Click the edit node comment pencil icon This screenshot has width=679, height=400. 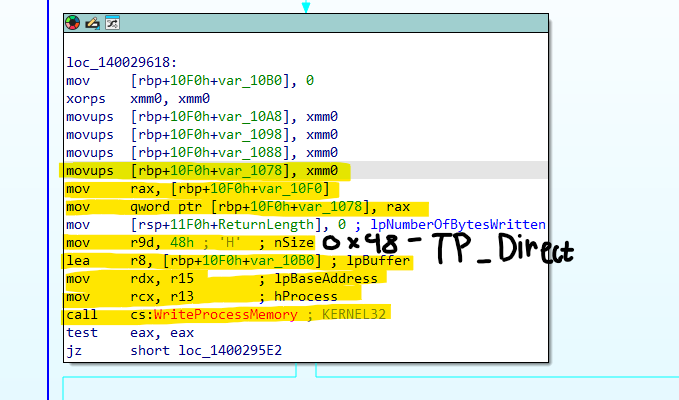tap(92, 23)
